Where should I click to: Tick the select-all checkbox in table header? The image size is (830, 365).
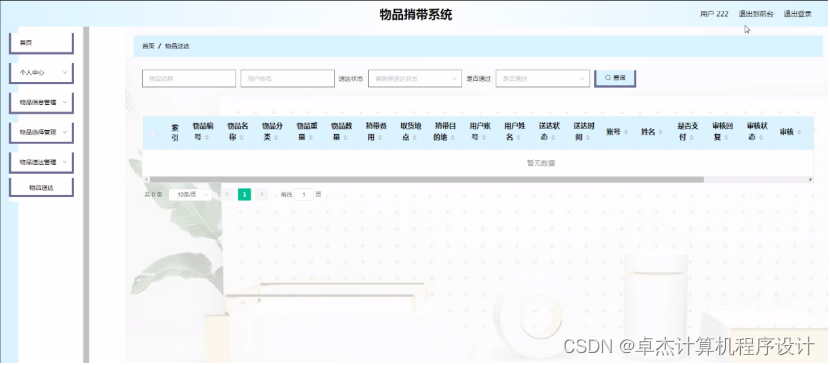pos(154,133)
